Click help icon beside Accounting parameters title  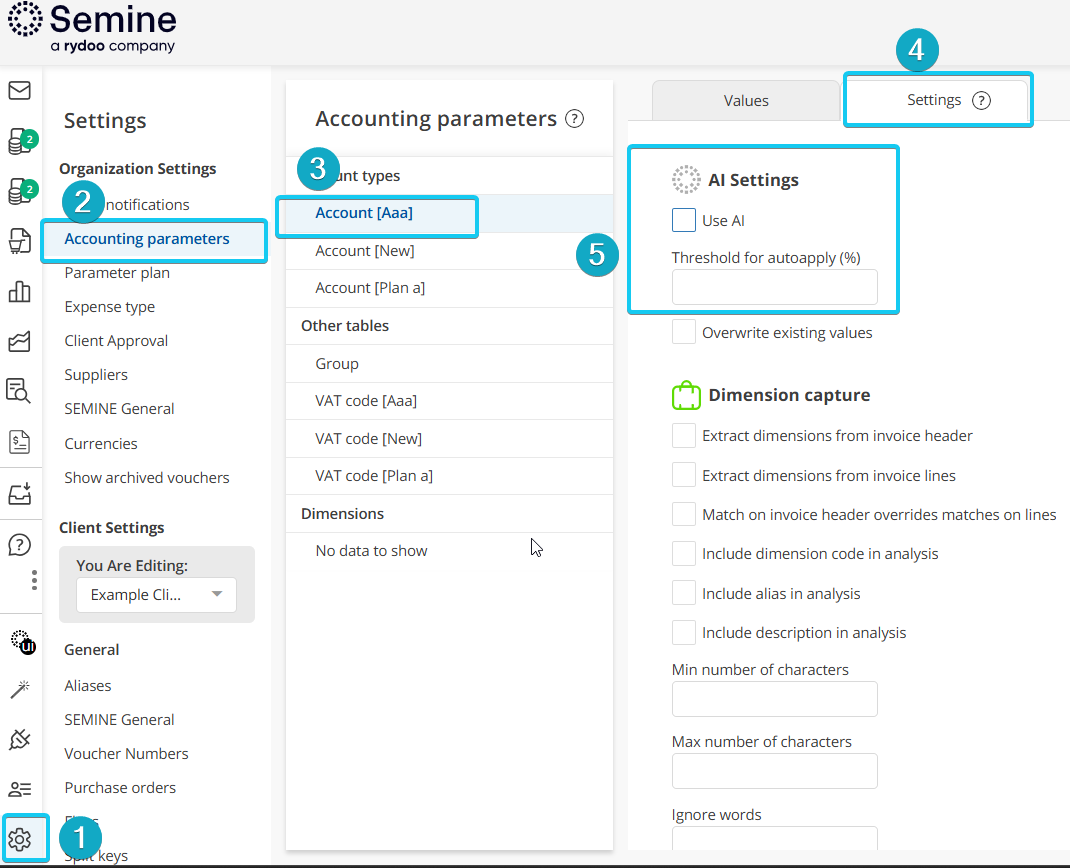coord(574,119)
